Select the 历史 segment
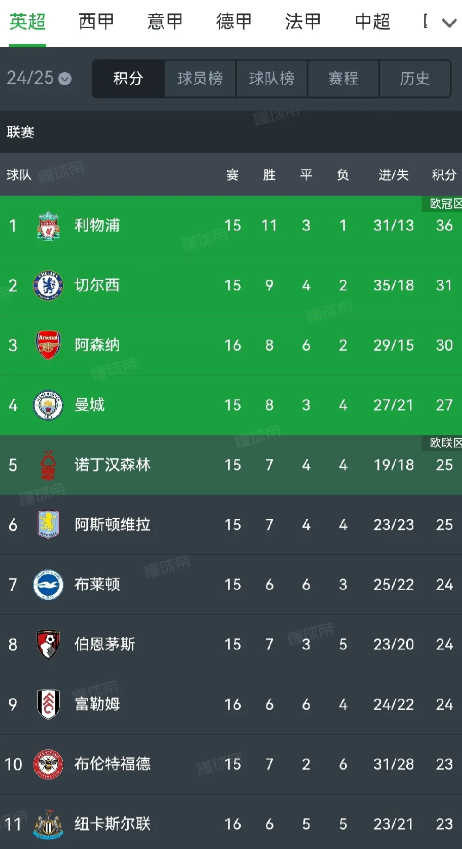 [x=415, y=79]
